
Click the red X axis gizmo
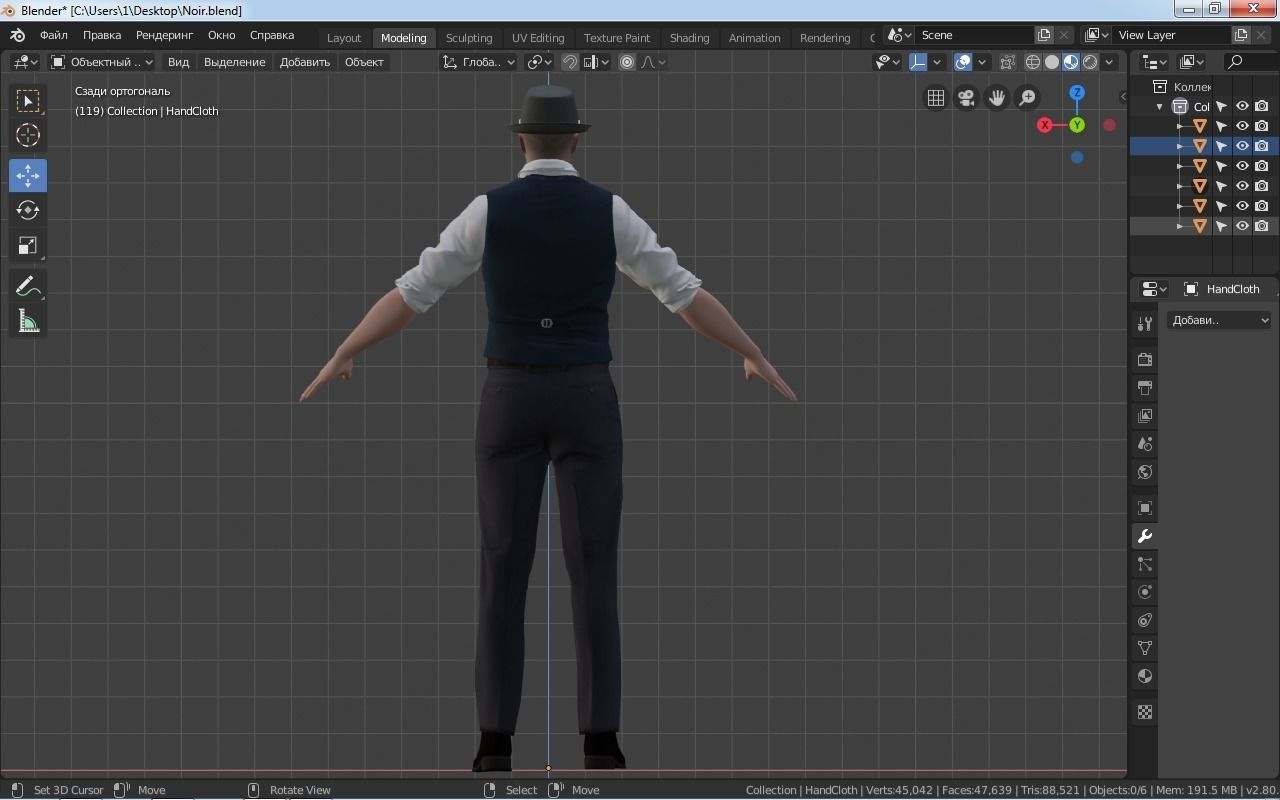point(1045,125)
